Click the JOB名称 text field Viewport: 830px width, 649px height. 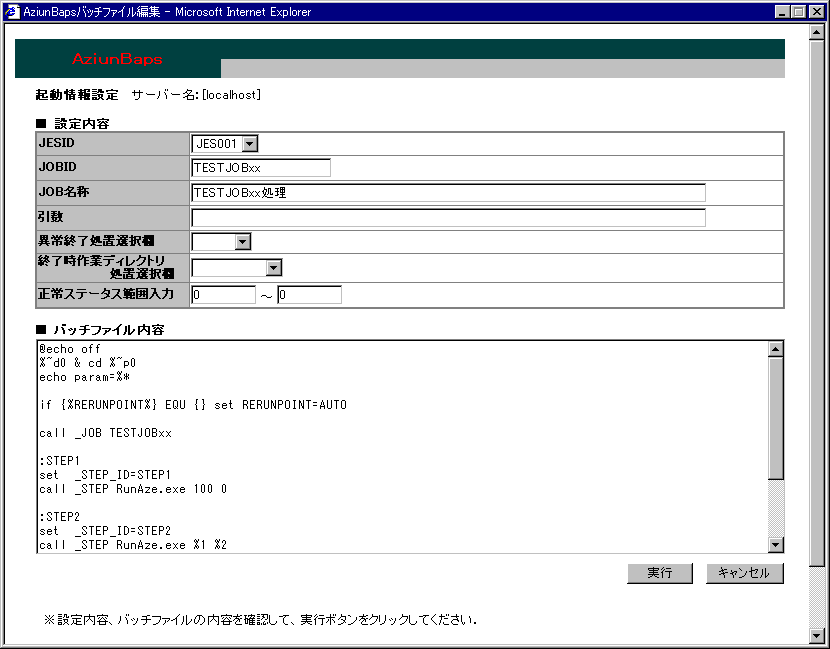pyautogui.click(x=448, y=193)
